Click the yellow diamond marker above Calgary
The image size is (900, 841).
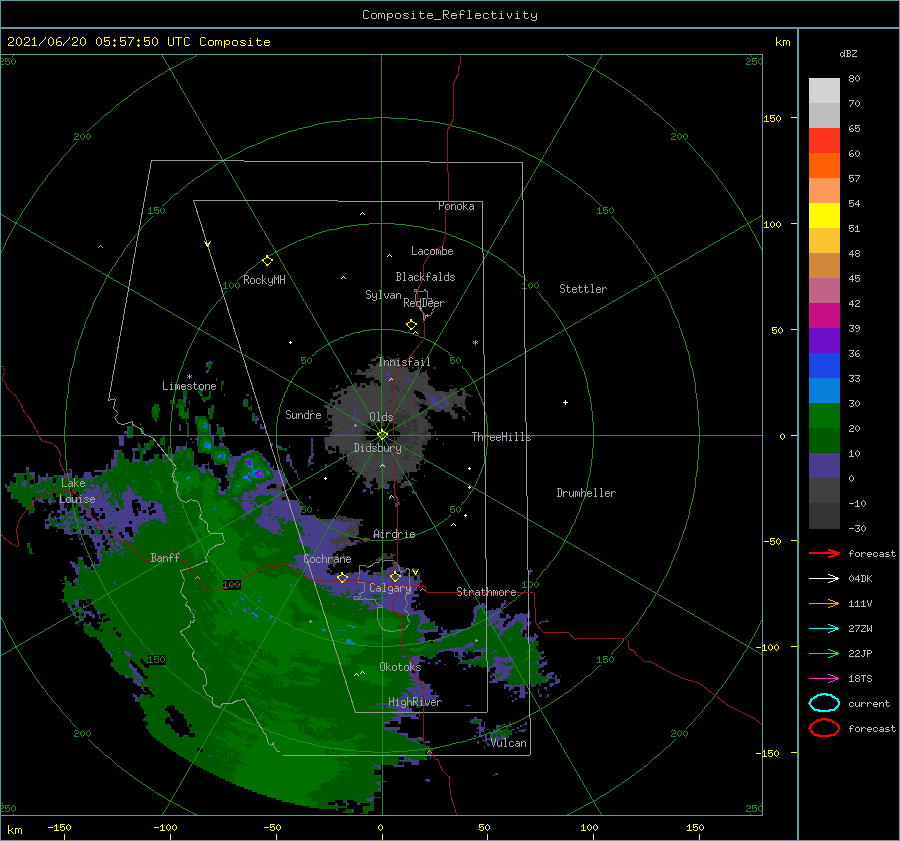click(x=395, y=576)
